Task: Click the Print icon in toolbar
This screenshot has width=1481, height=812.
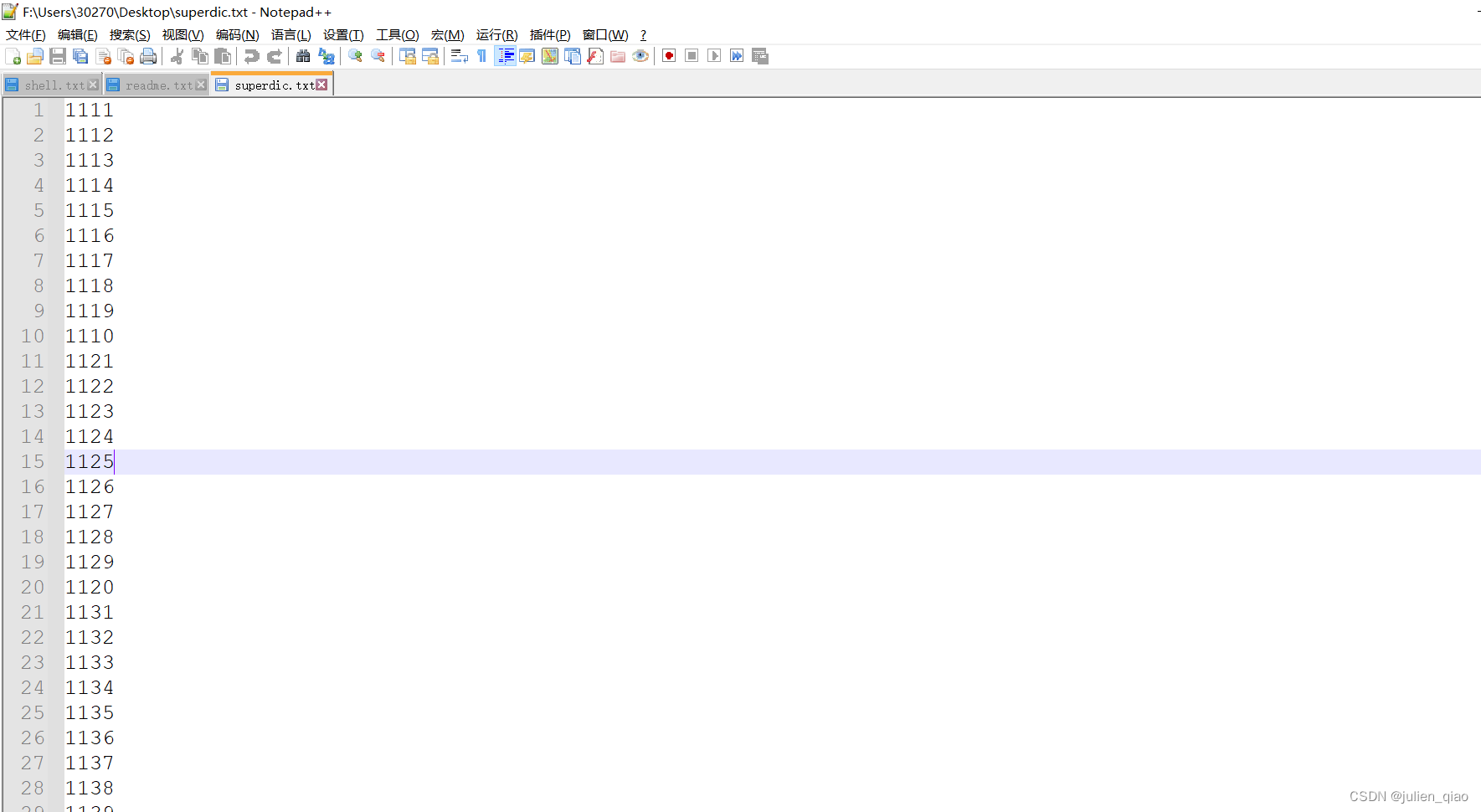Action: click(148, 56)
